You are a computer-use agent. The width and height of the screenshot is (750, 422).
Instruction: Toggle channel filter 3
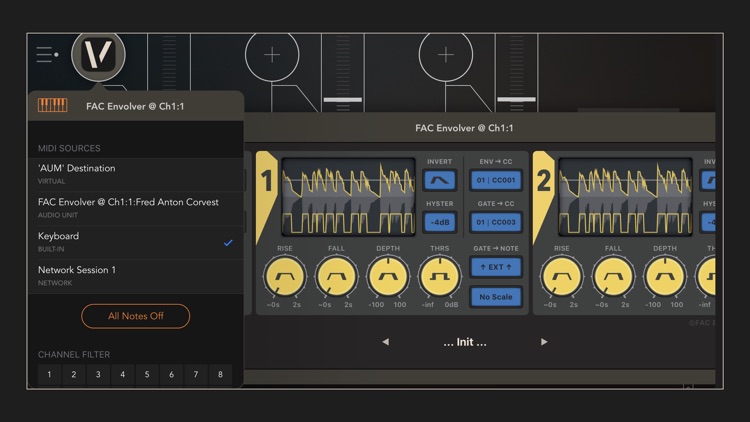pos(98,375)
